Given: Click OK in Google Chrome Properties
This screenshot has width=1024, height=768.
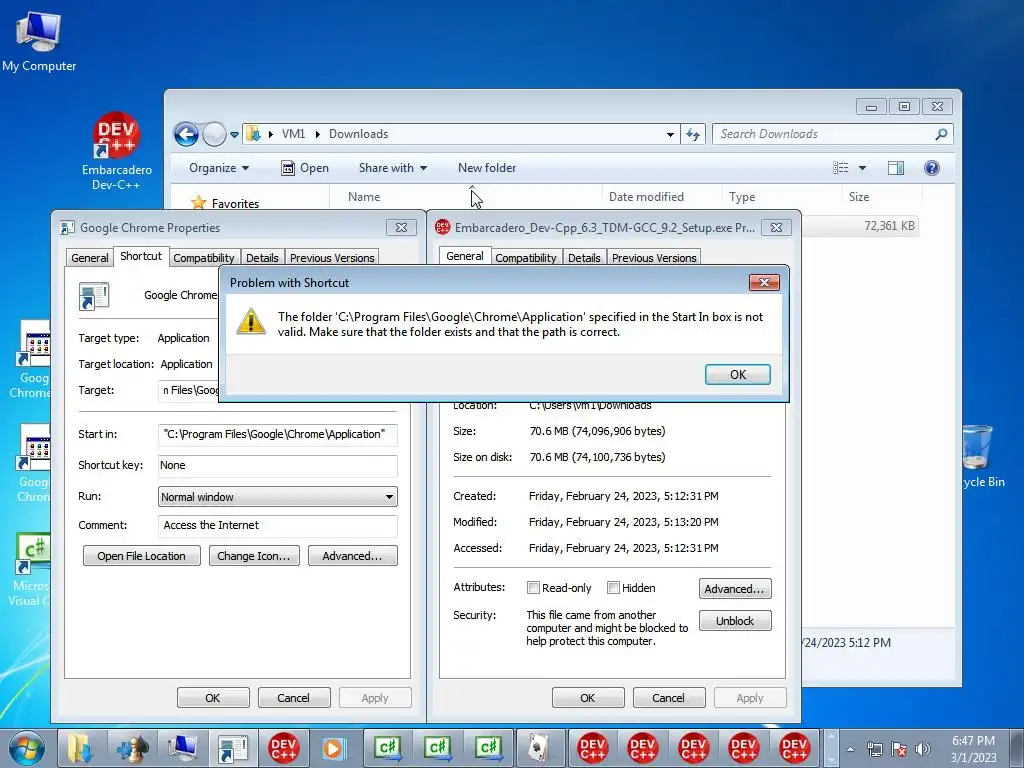Looking at the screenshot, I should click(213, 697).
